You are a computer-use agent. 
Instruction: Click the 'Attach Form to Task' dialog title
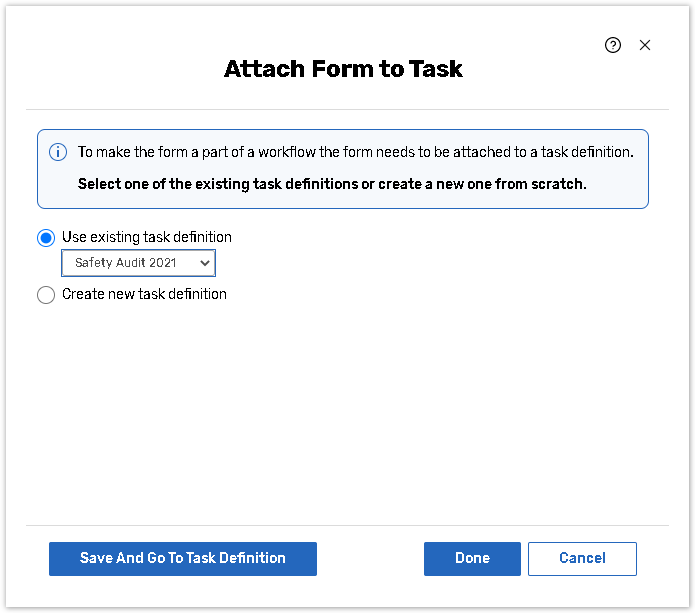click(343, 70)
